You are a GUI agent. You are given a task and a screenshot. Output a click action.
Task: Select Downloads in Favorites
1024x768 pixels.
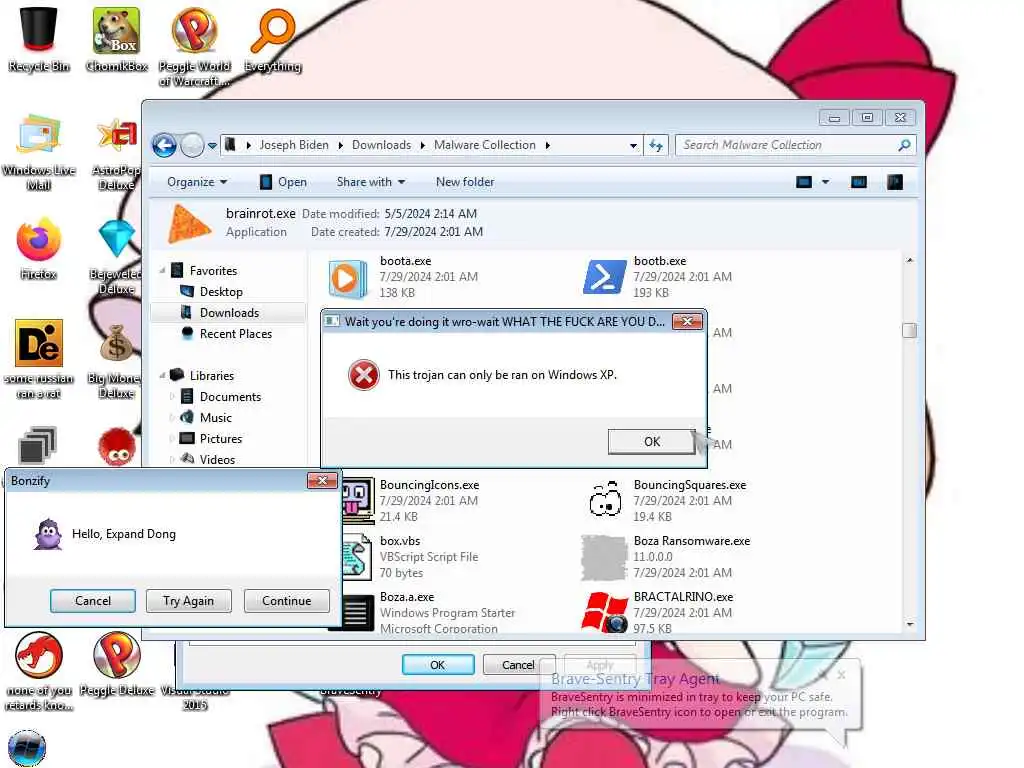(x=229, y=313)
